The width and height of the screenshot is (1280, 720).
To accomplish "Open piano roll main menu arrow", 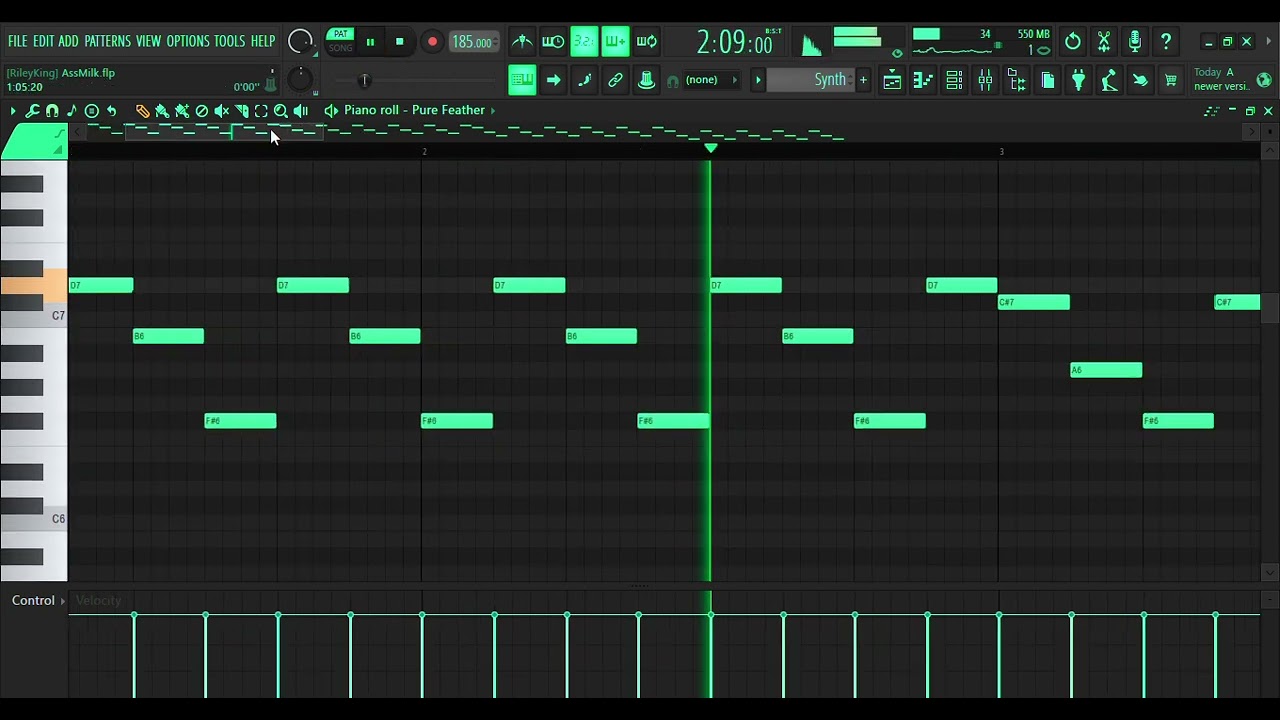I will pos(13,111).
